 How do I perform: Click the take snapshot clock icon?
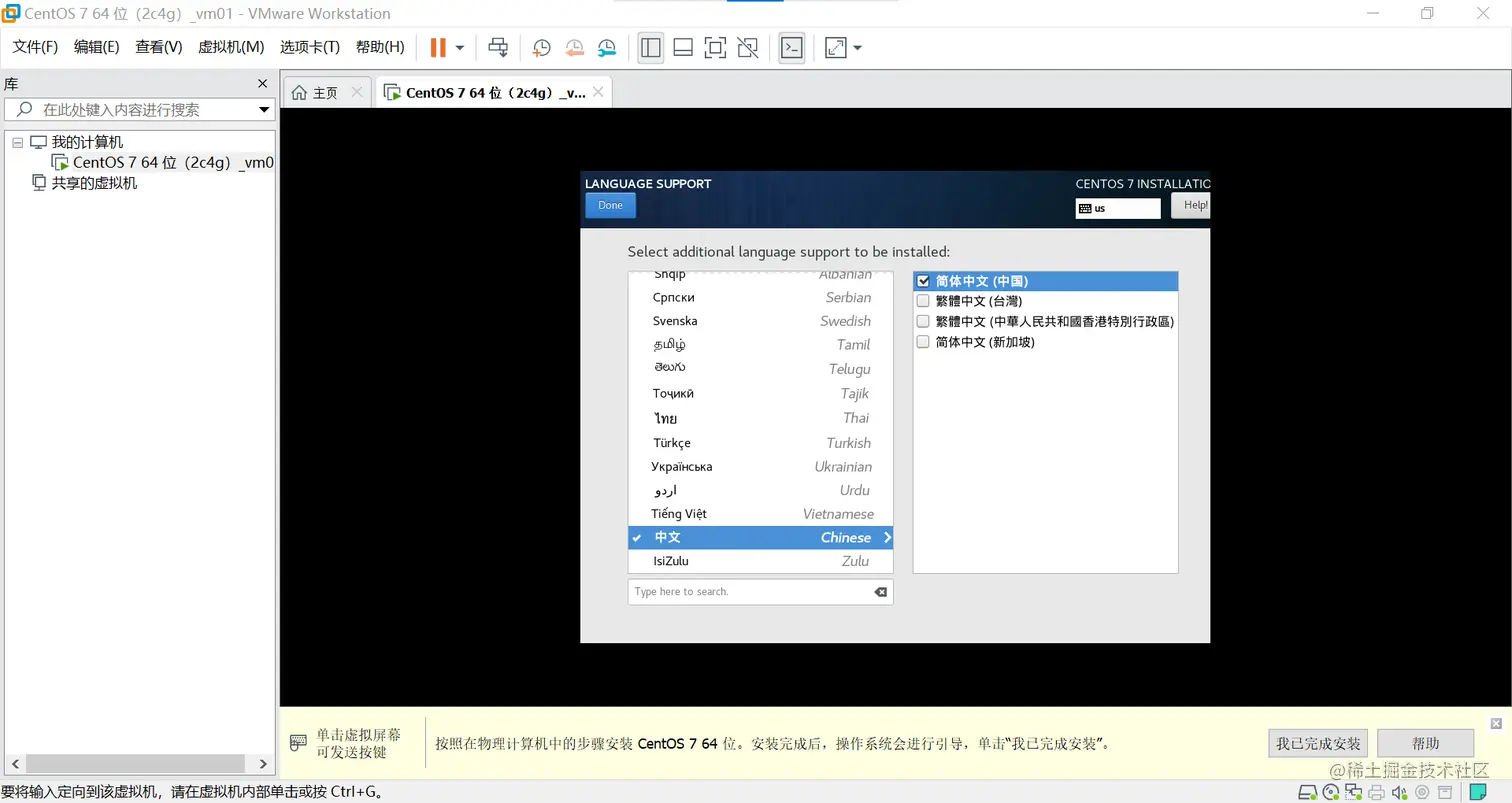541,47
